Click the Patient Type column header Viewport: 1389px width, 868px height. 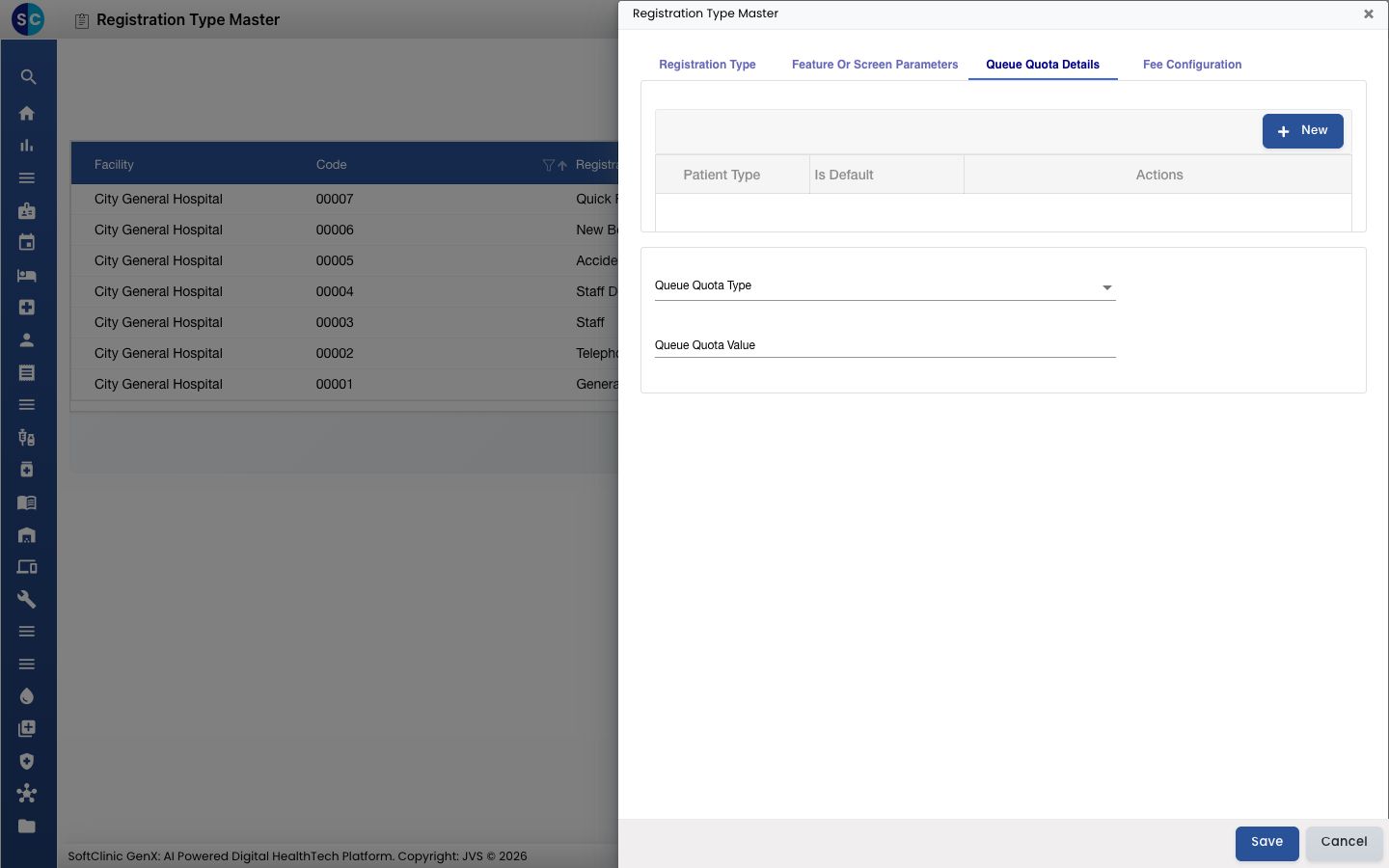click(722, 175)
